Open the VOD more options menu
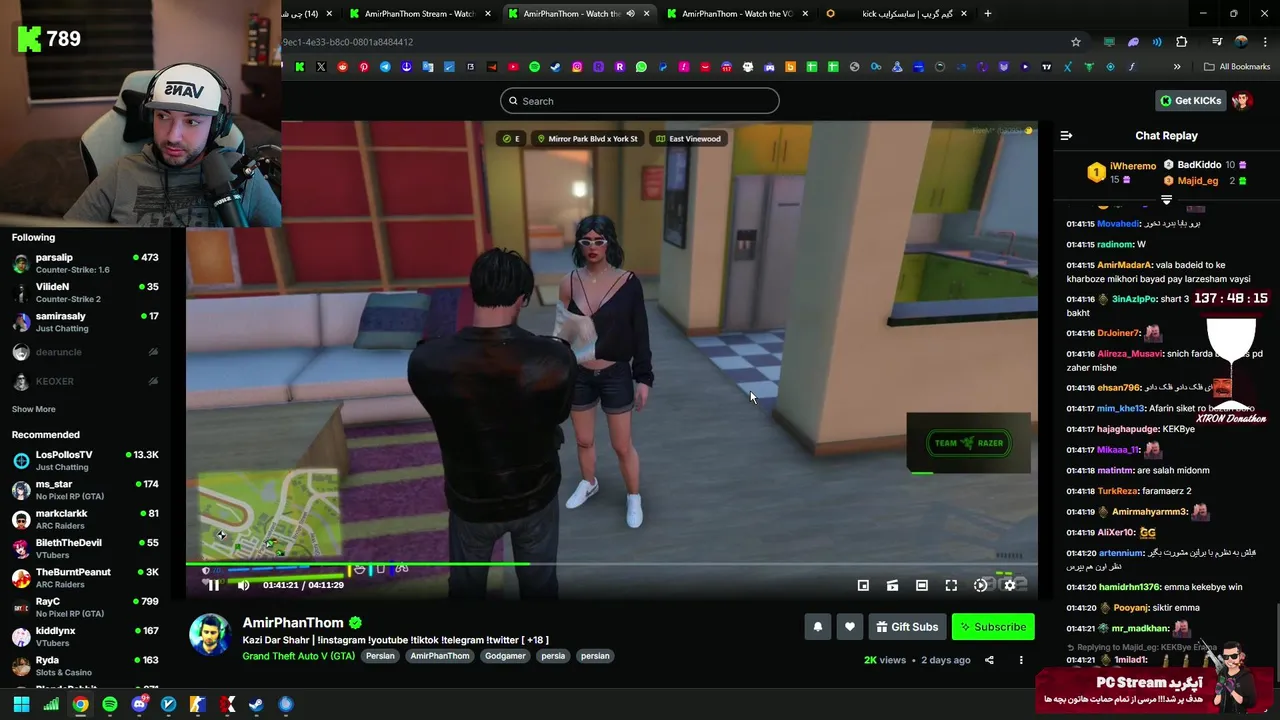The image size is (1280, 720). point(1021,660)
